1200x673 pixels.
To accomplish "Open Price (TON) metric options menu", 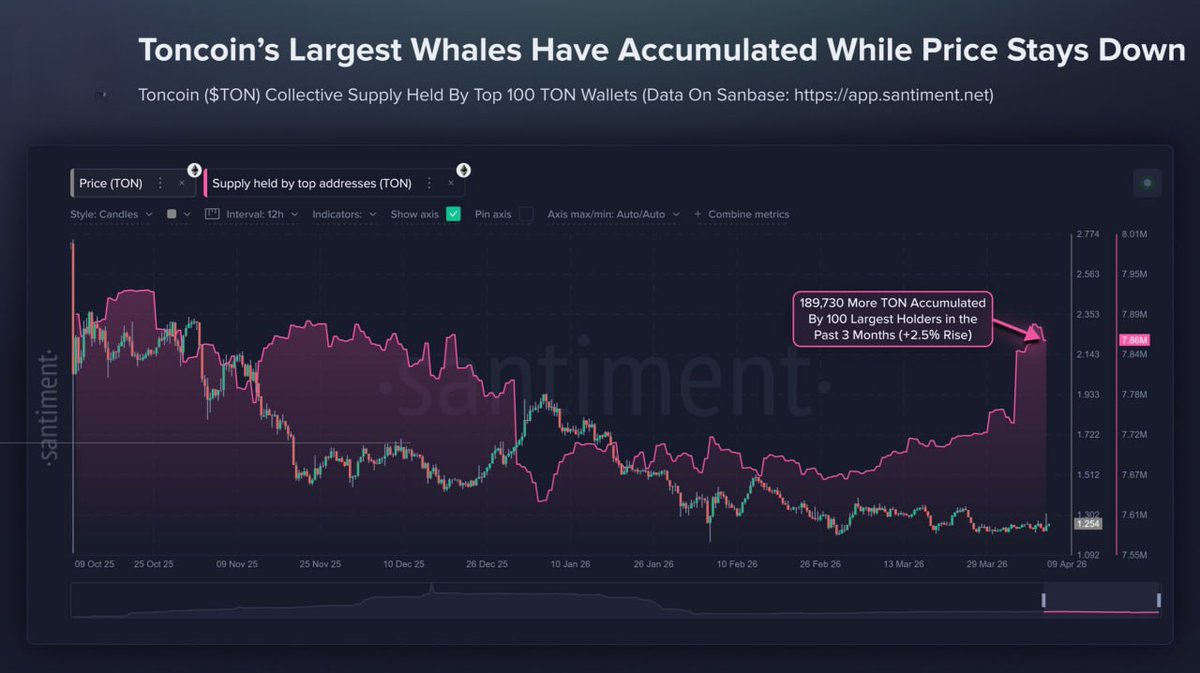I will click(160, 184).
